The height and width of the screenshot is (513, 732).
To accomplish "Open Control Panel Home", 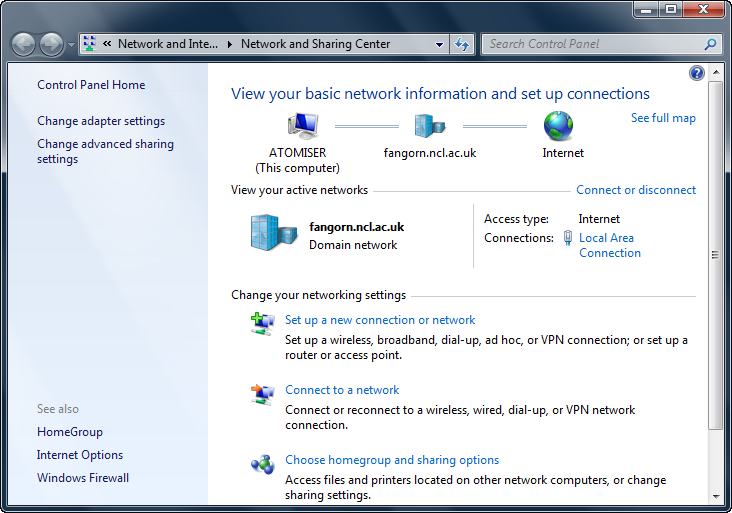I will point(91,85).
